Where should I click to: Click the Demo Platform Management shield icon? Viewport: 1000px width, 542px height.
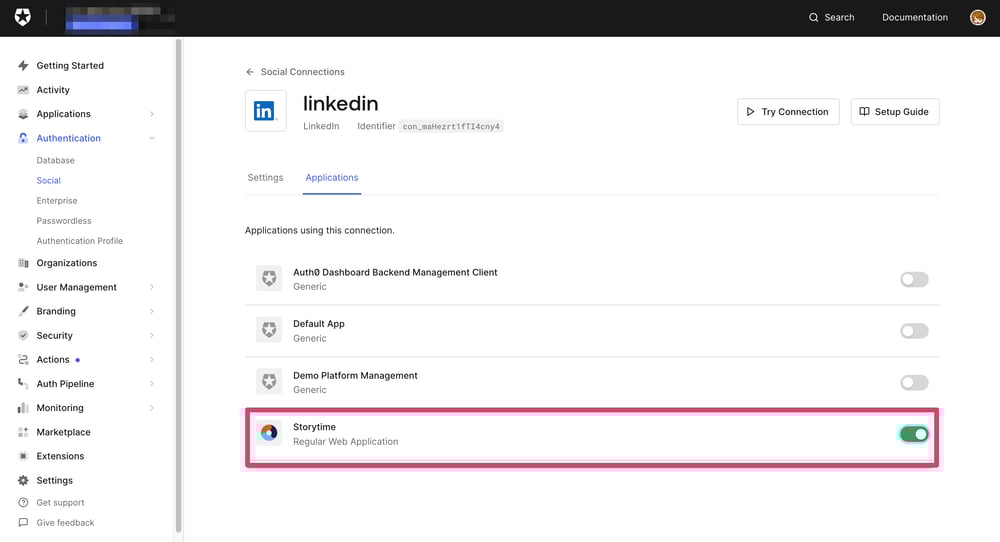pyautogui.click(x=269, y=381)
